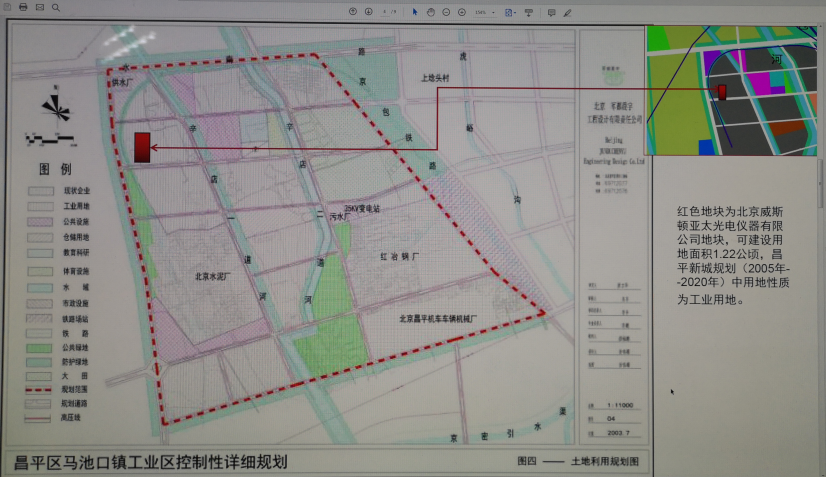Go to the previous page with up arrow
This screenshot has width=826, height=477.
[353, 11]
